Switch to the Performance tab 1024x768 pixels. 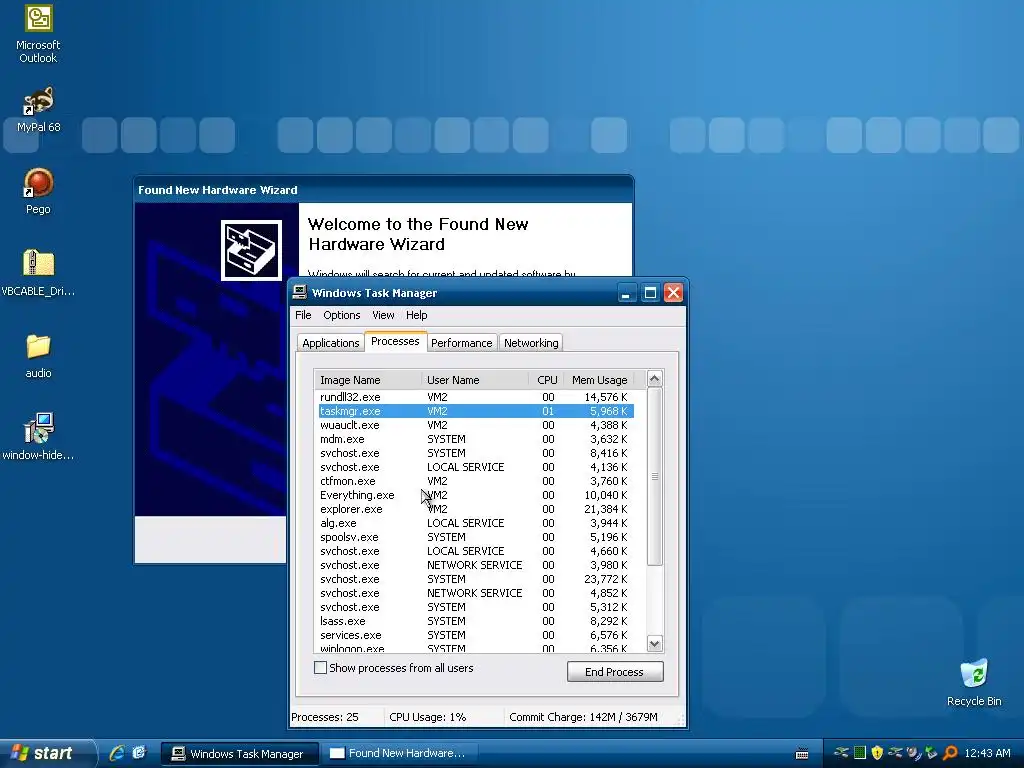(462, 343)
